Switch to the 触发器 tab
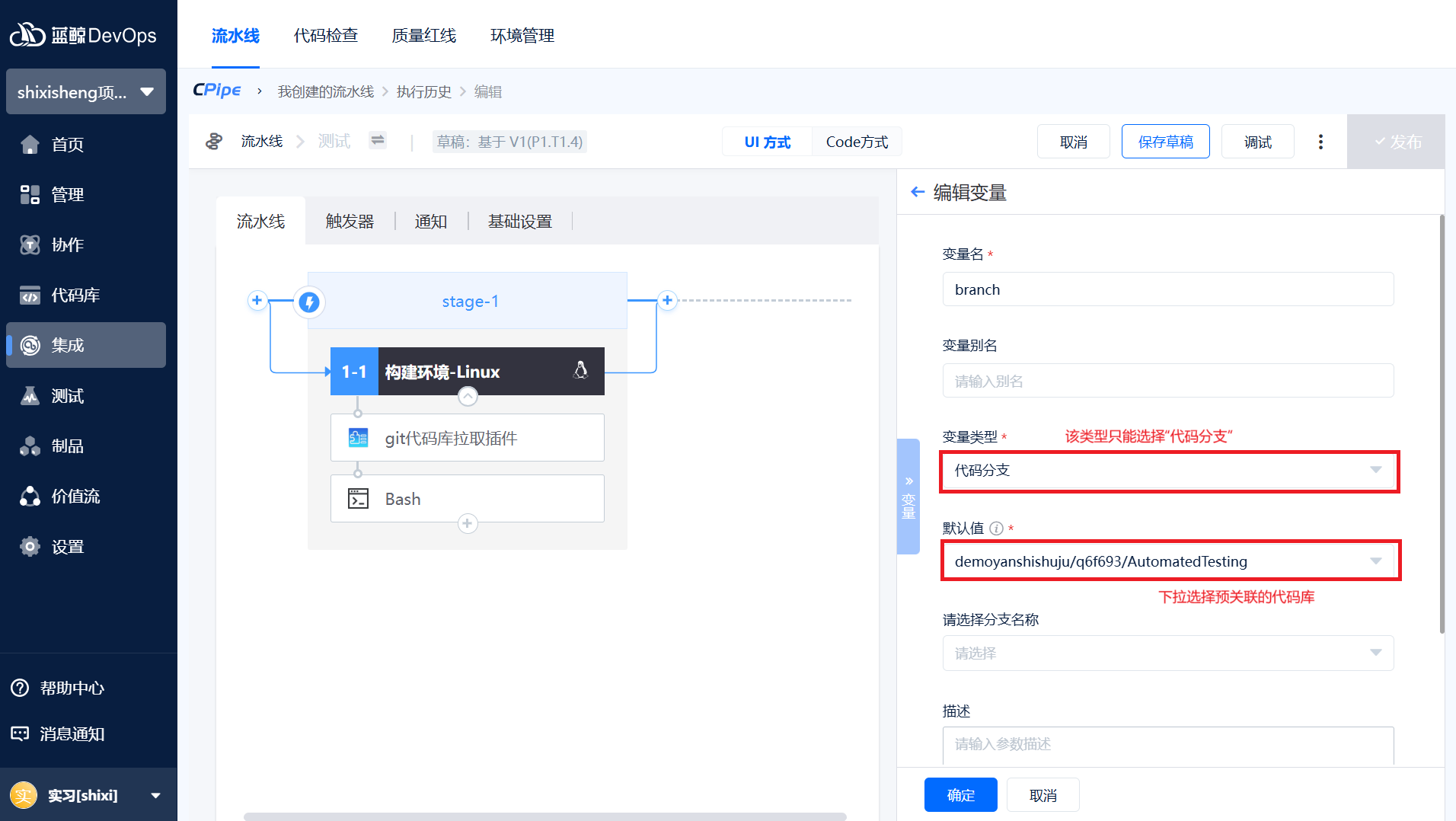Image resolution: width=1456 pixels, height=821 pixels. click(350, 222)
